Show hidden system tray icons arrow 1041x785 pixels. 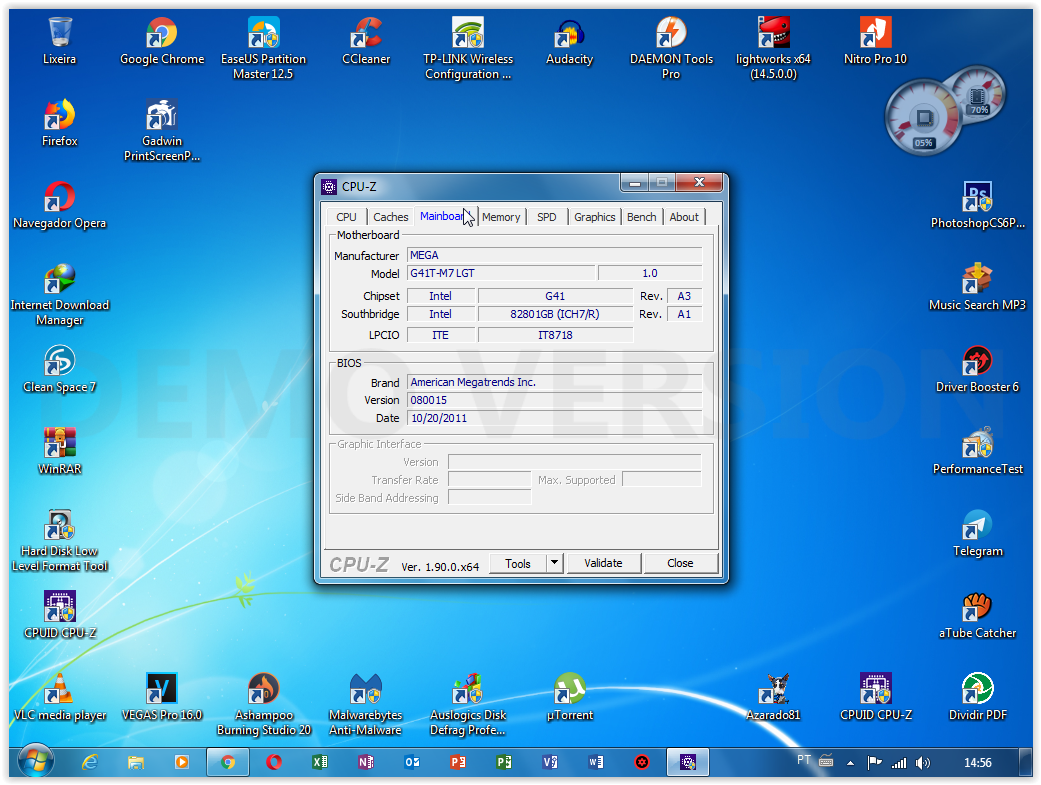850,763
